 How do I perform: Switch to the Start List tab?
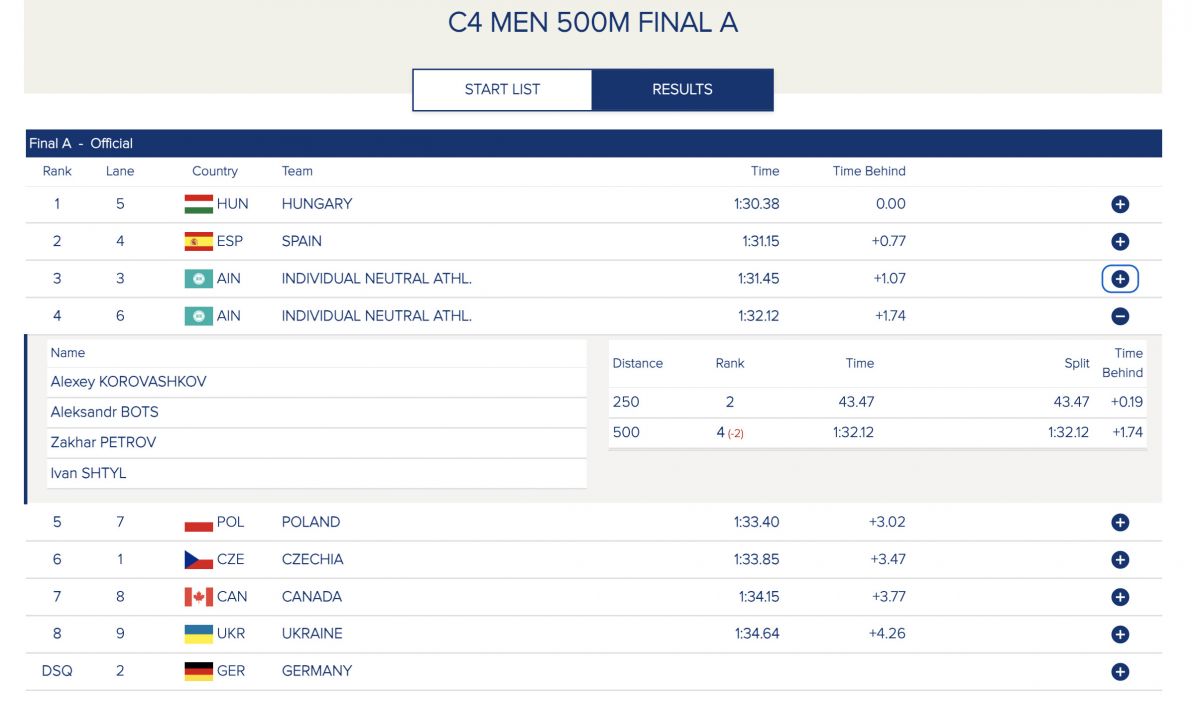click(502, 89)
